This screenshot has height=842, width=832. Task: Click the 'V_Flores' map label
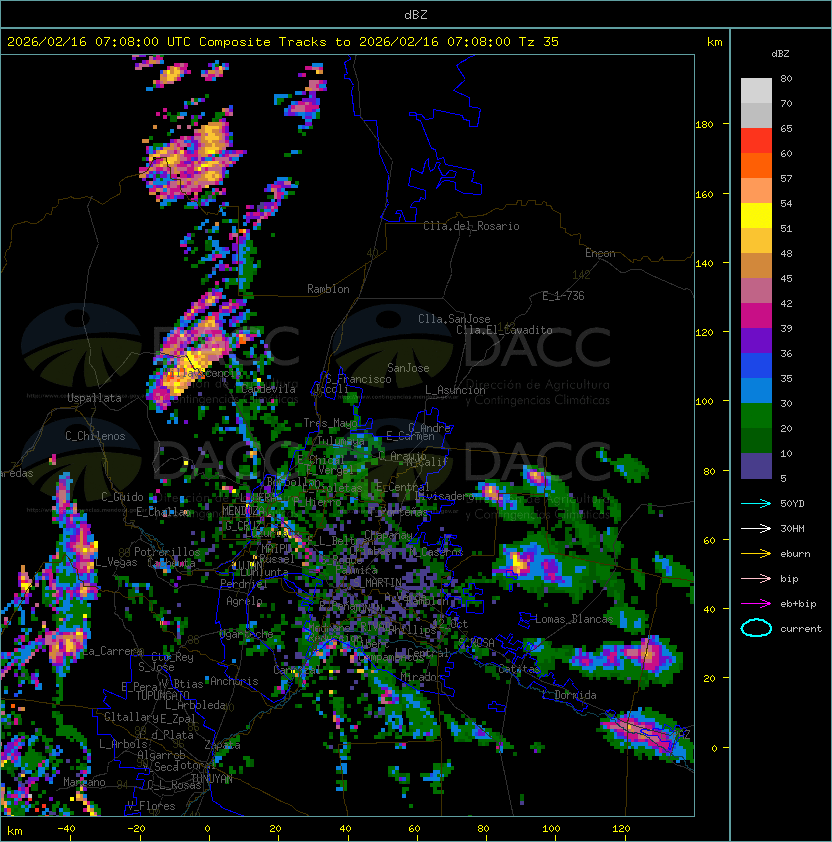click(x=151, y=806)
